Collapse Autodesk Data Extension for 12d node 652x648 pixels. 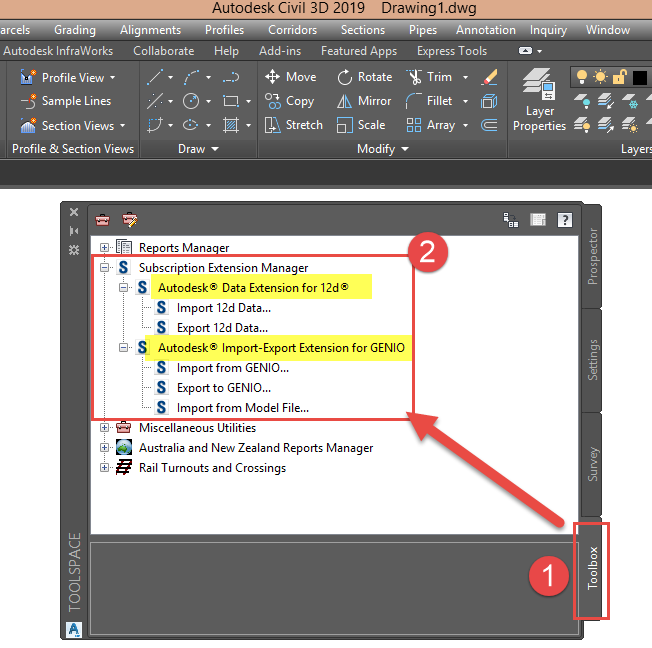coord(123,288)
